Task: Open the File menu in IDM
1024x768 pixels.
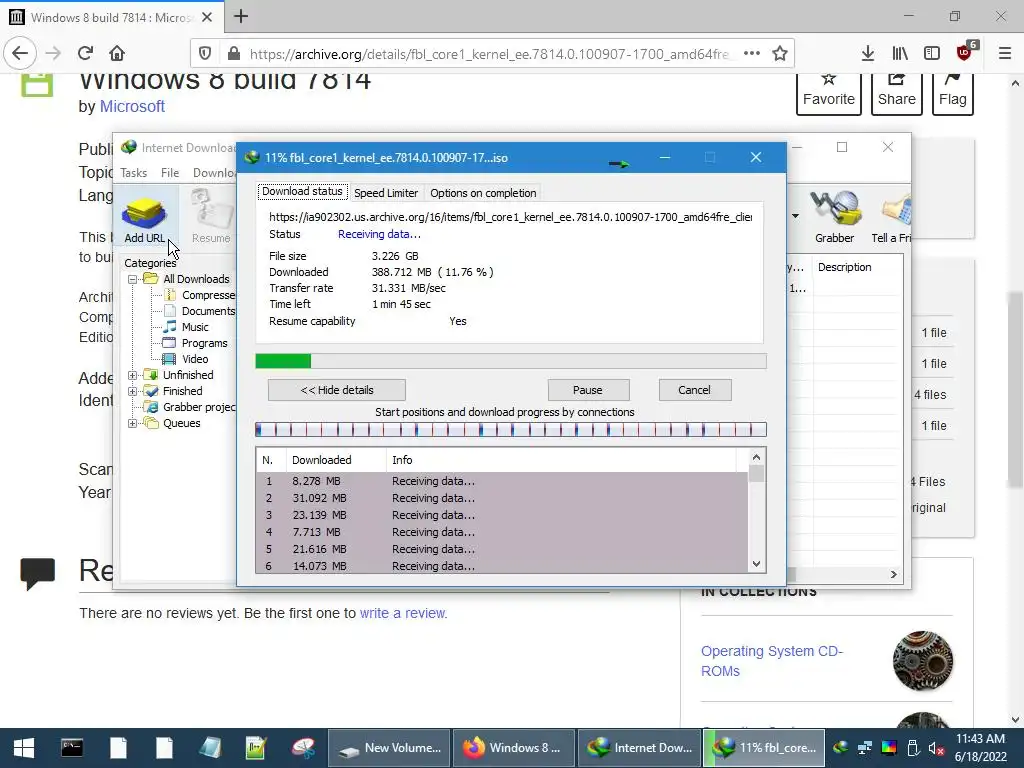Action: (x=170, y=173)
